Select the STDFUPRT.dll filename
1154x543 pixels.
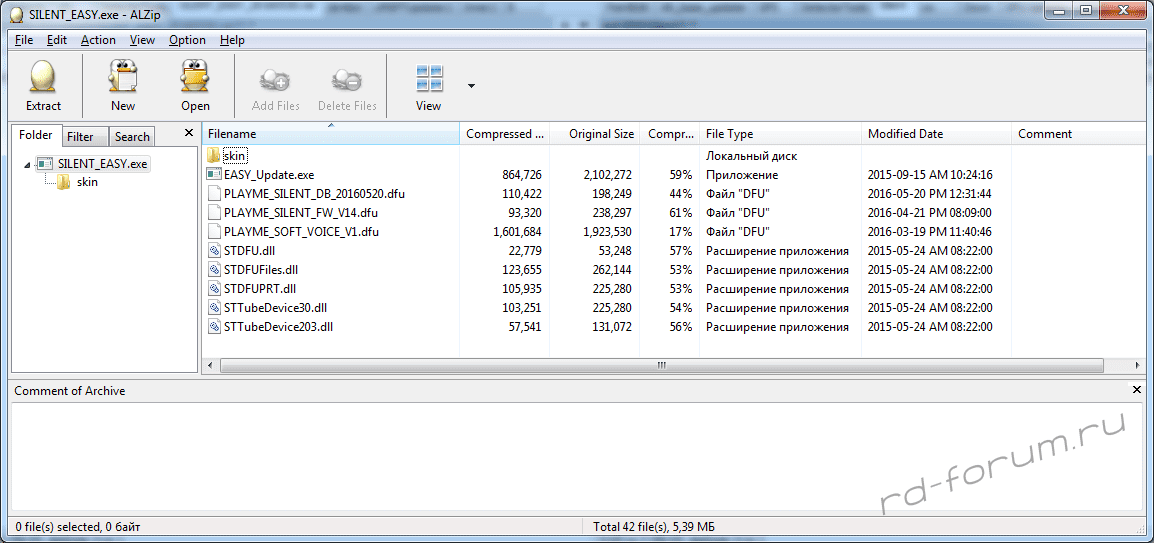point(260,289)
